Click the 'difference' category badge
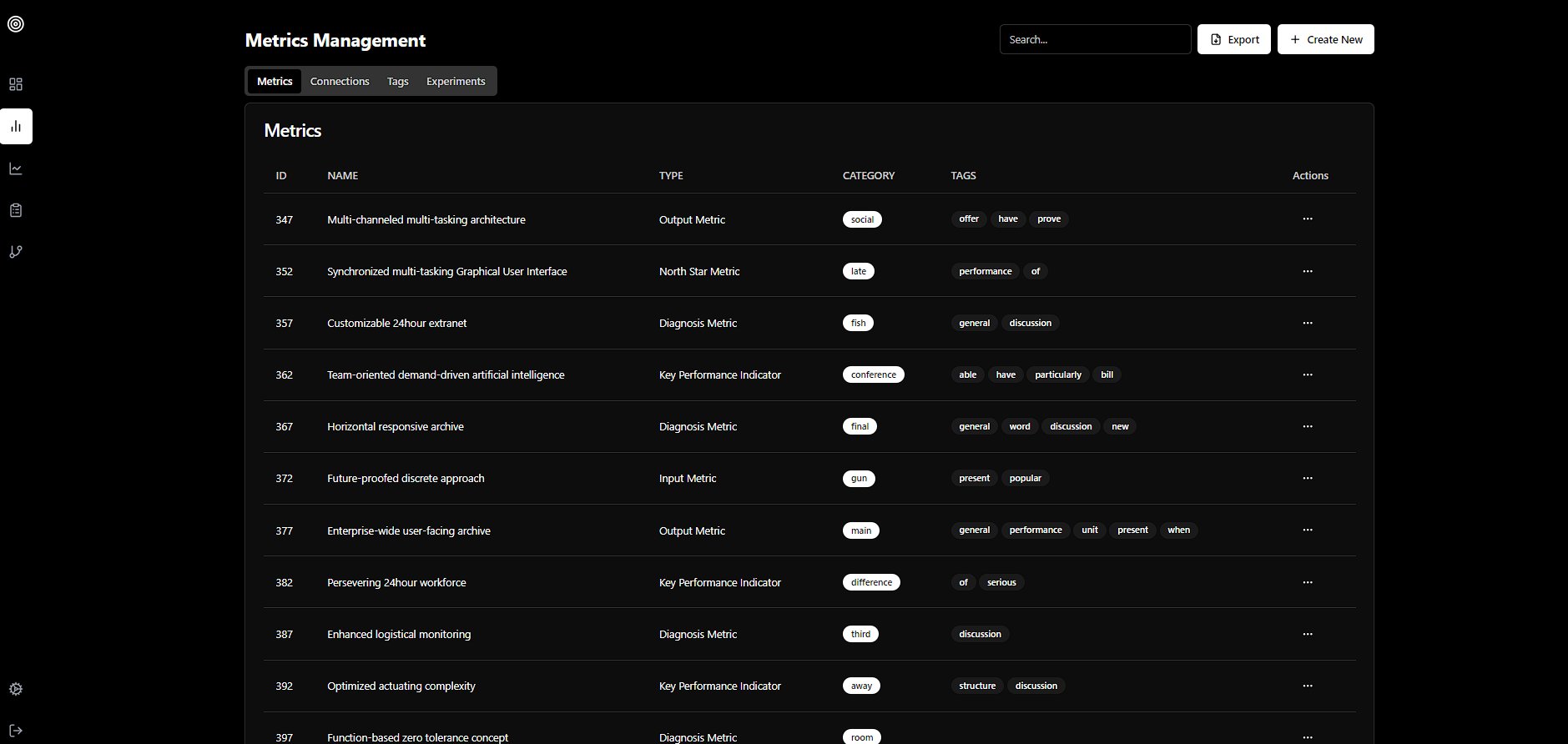The width and height of the screenshot is (1568, 744). (871, 582)
